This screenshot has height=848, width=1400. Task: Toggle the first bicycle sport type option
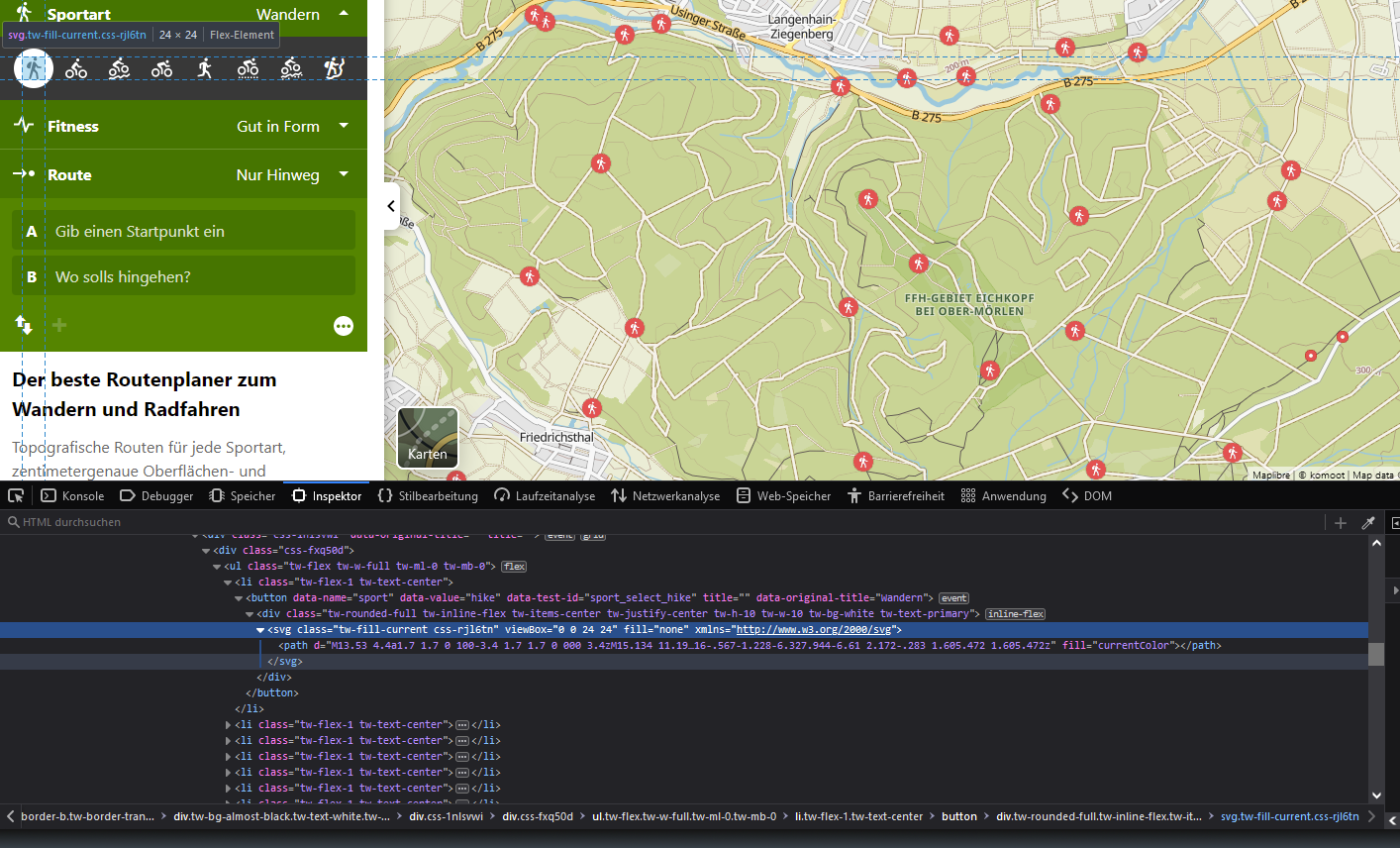[x=76, y=68]
